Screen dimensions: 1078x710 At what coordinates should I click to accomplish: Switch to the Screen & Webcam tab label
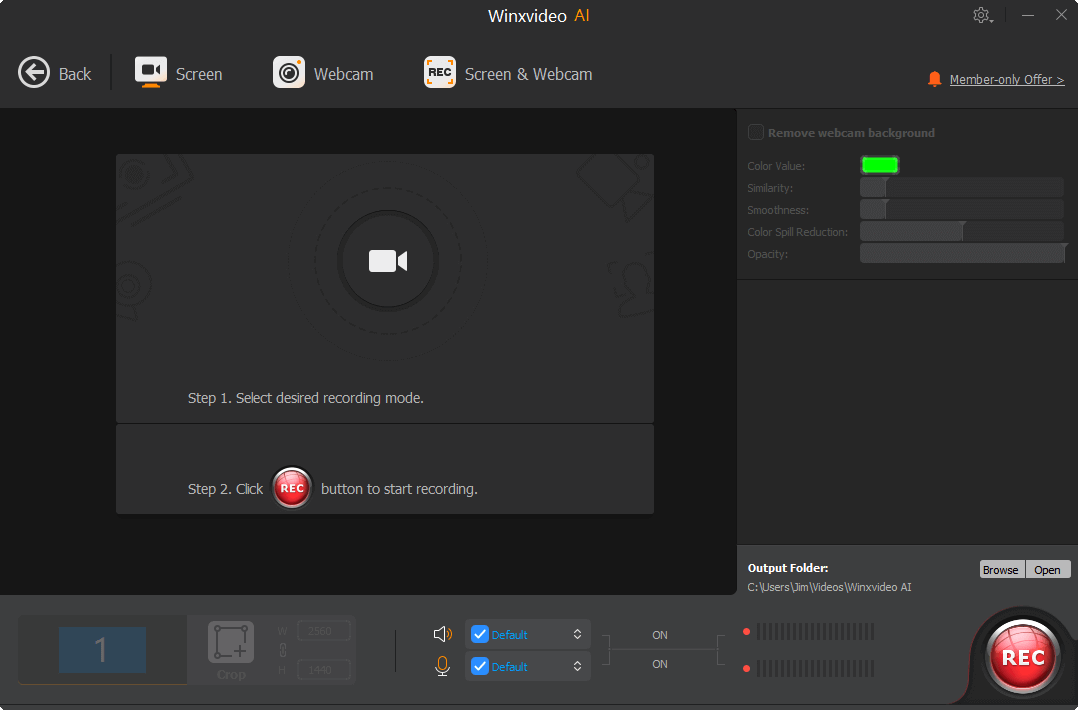[x=529, y=74]
